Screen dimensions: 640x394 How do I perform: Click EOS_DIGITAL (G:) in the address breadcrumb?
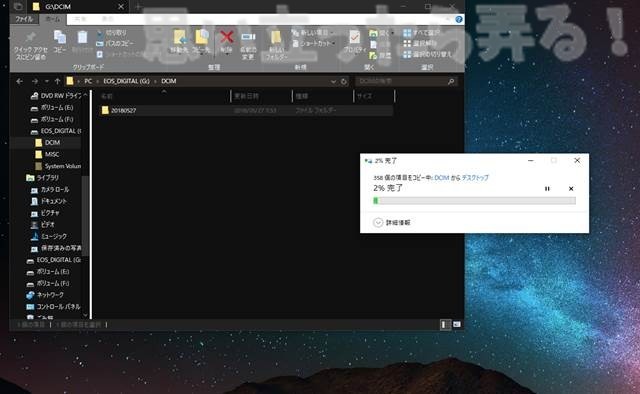click(x=127, y=81)
